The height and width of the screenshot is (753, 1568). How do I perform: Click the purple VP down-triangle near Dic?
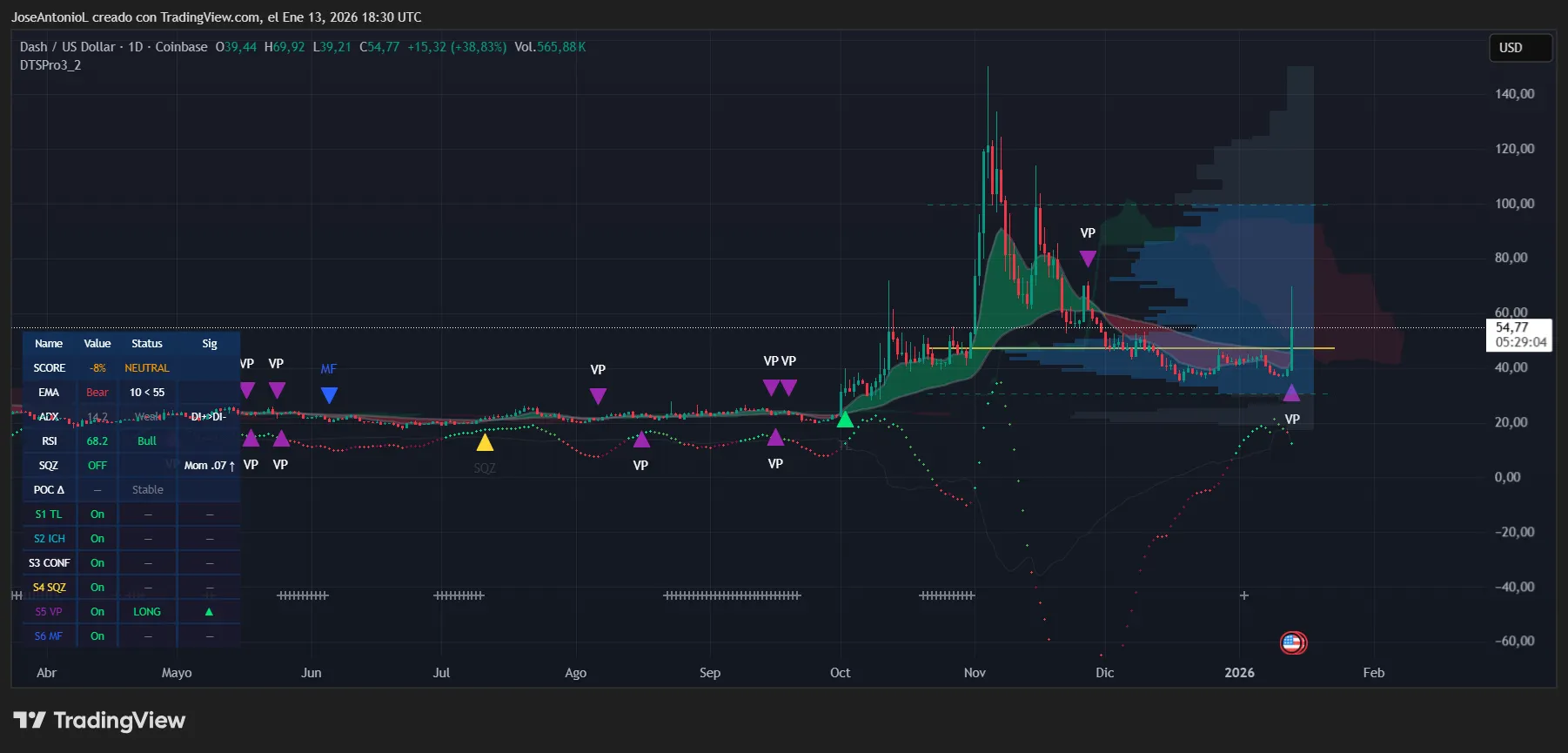(x=1088, y=259)
